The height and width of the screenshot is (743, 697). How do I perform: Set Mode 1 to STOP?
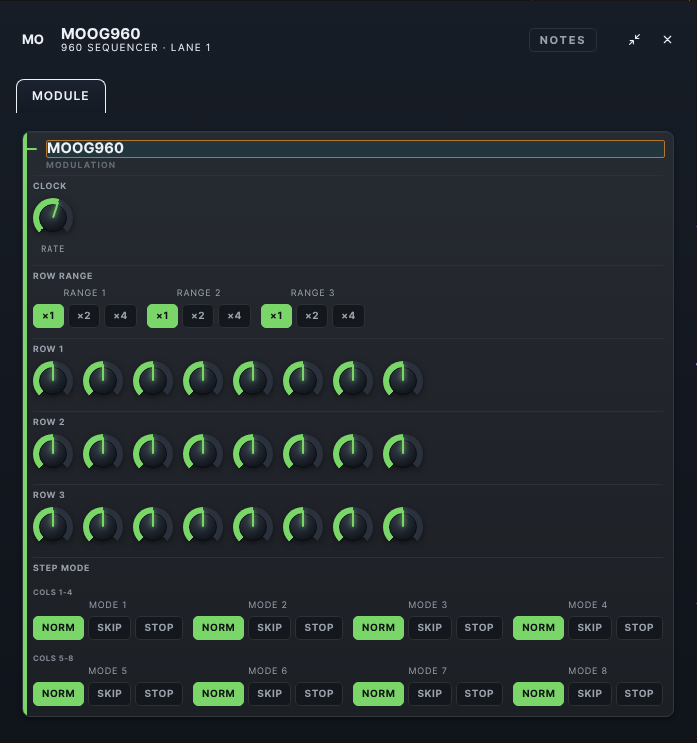(x=159, y=628)
